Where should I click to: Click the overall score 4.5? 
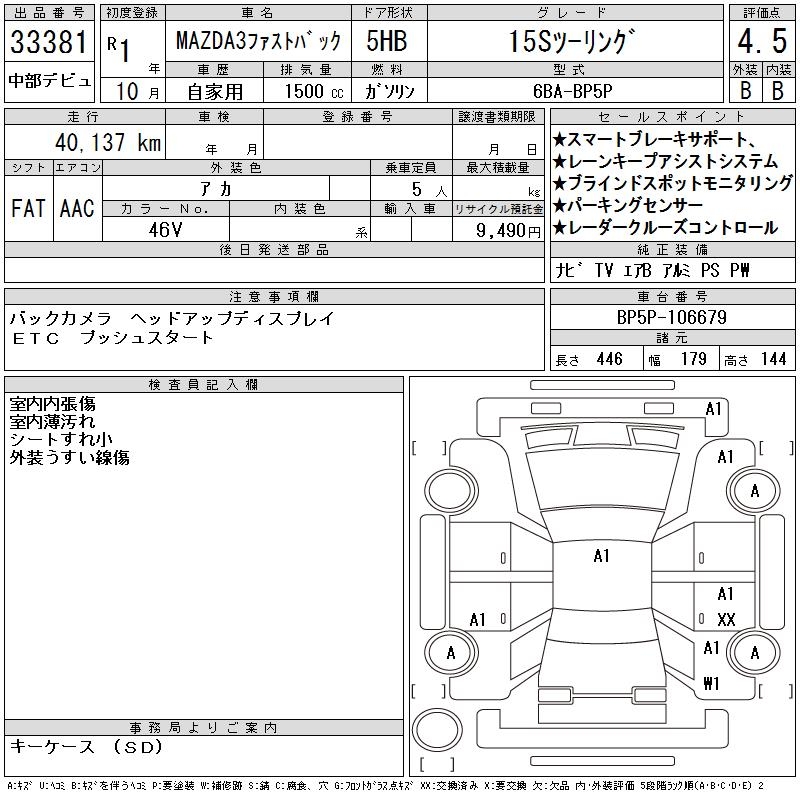(762, 41)
